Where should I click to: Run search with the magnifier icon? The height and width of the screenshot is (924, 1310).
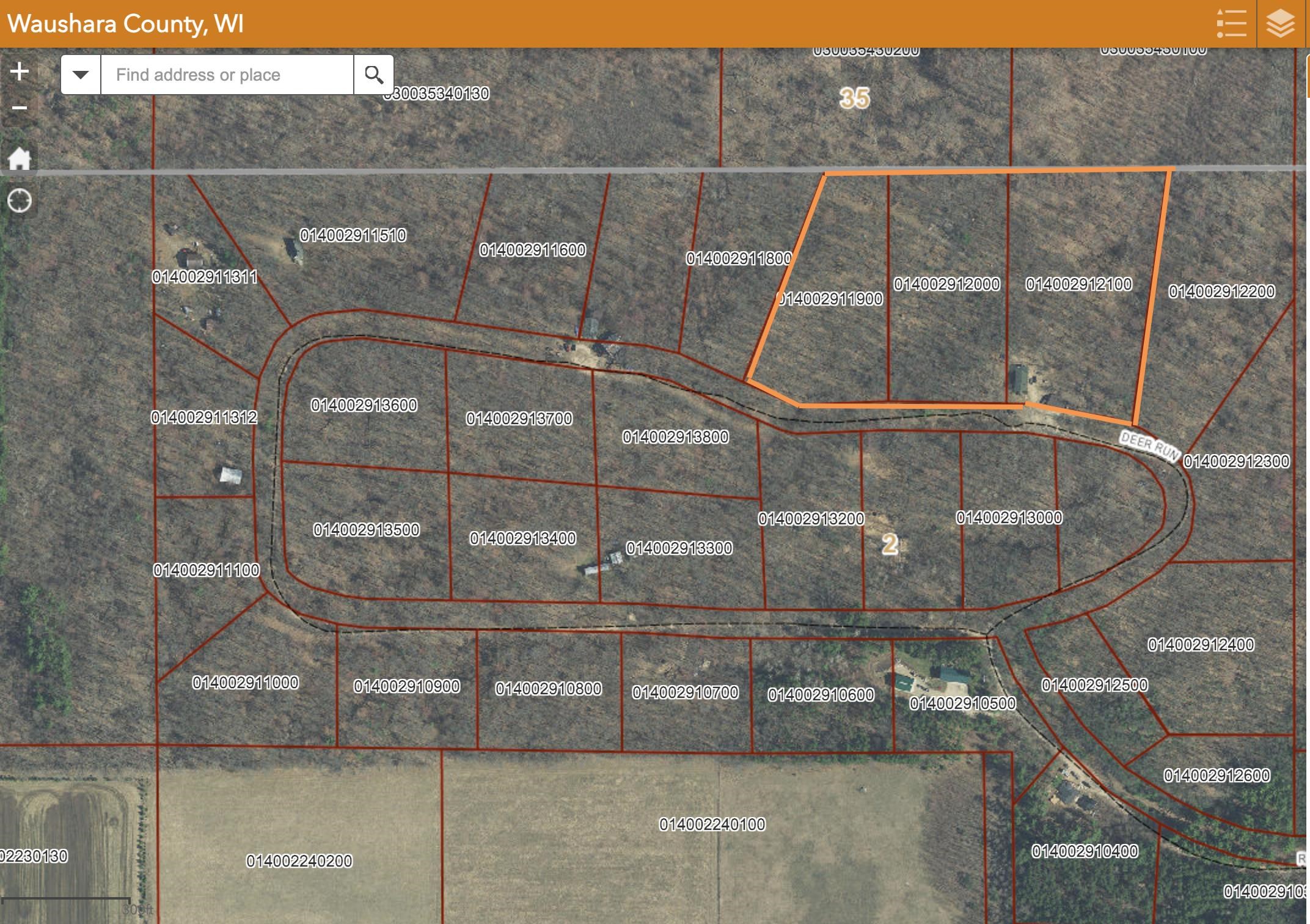[x=373, y=75]
